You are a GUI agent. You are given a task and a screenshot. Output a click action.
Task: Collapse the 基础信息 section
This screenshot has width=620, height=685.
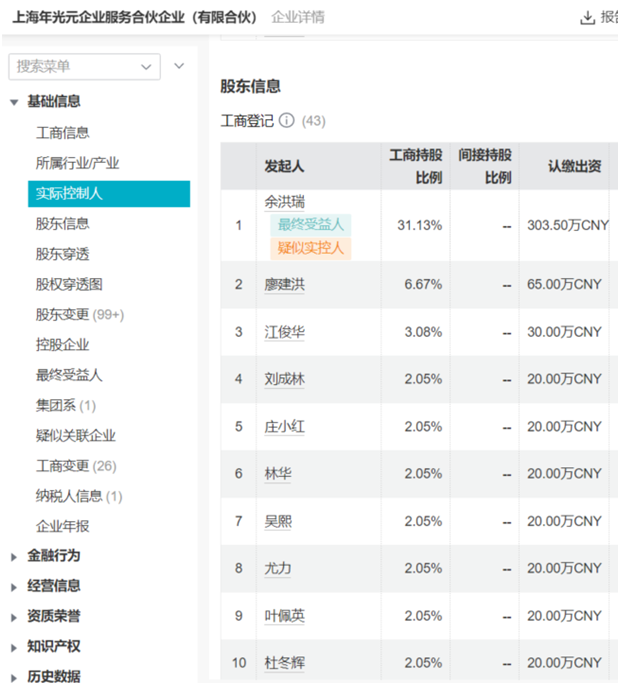coord(14,102)
